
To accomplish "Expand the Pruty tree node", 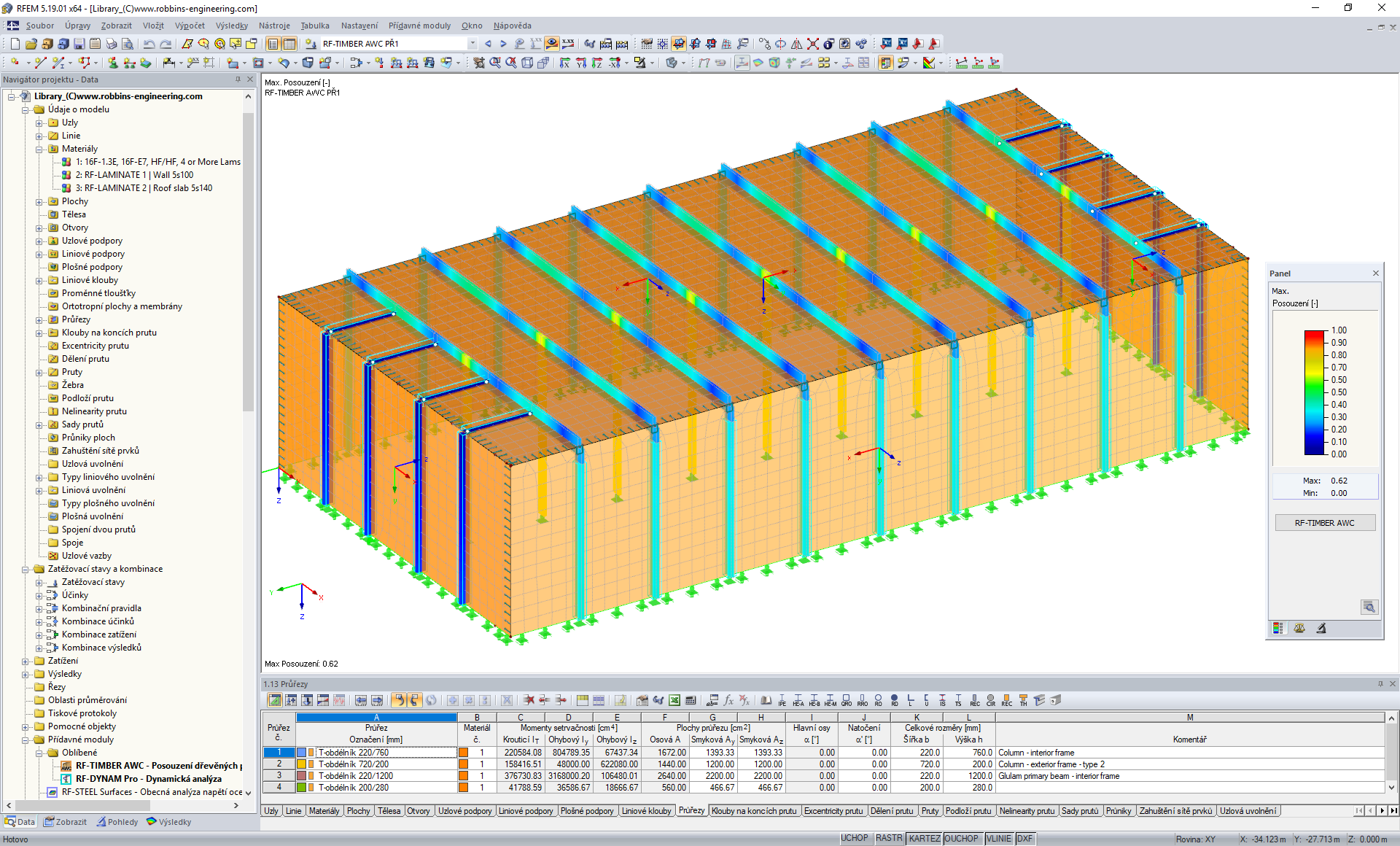I will (x=39, y=372).
